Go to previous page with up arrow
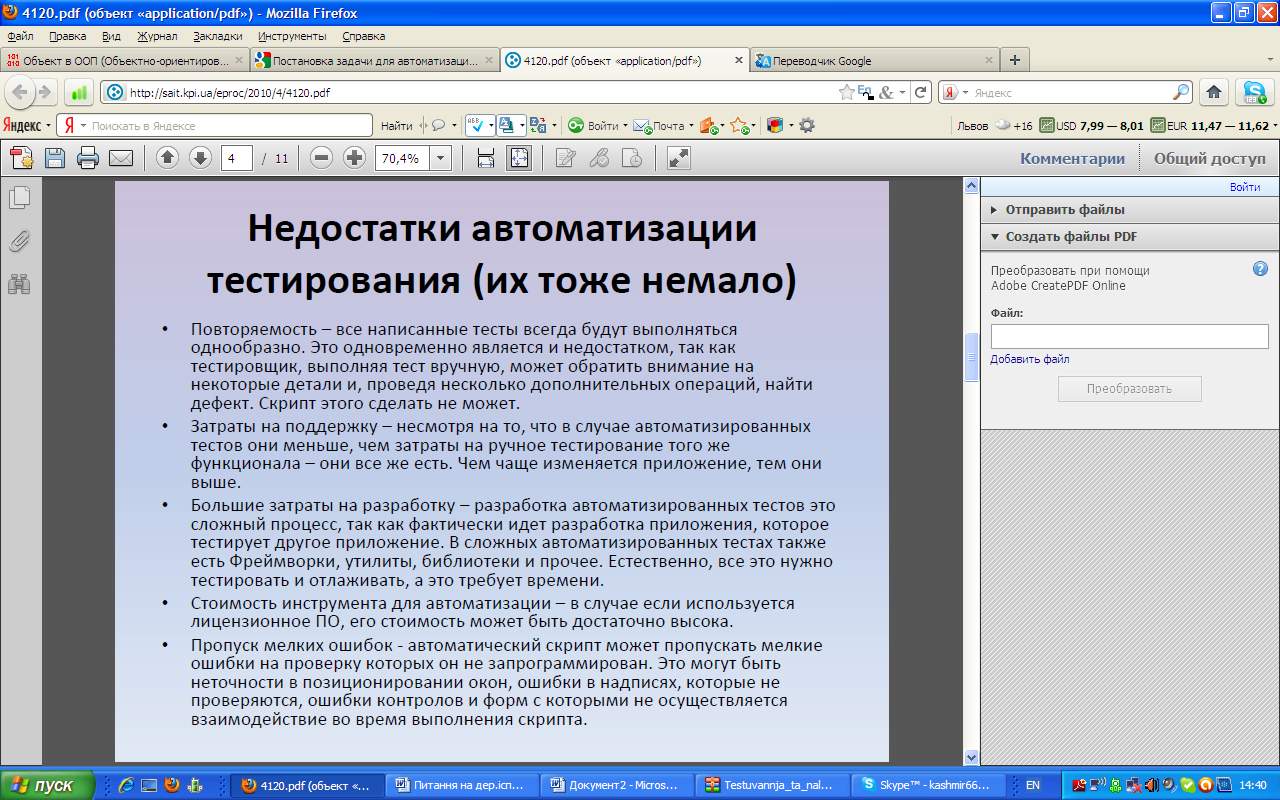 (x=168, y=158)
